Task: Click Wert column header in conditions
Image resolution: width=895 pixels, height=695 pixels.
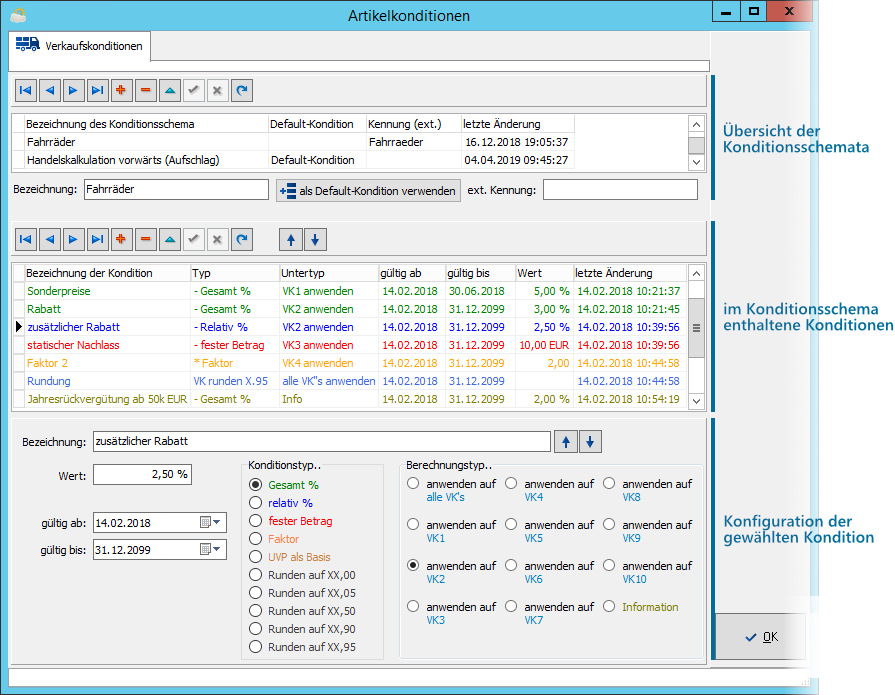Action: point(545,273)
